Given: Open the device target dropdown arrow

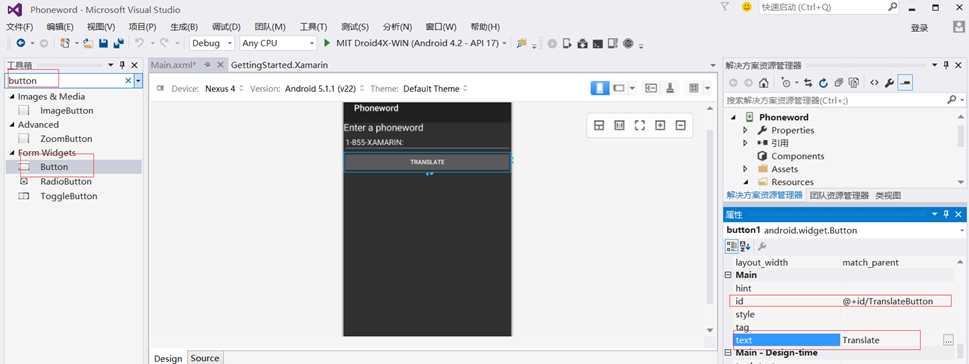Looking at the screenshot, I should pos(505,43).
